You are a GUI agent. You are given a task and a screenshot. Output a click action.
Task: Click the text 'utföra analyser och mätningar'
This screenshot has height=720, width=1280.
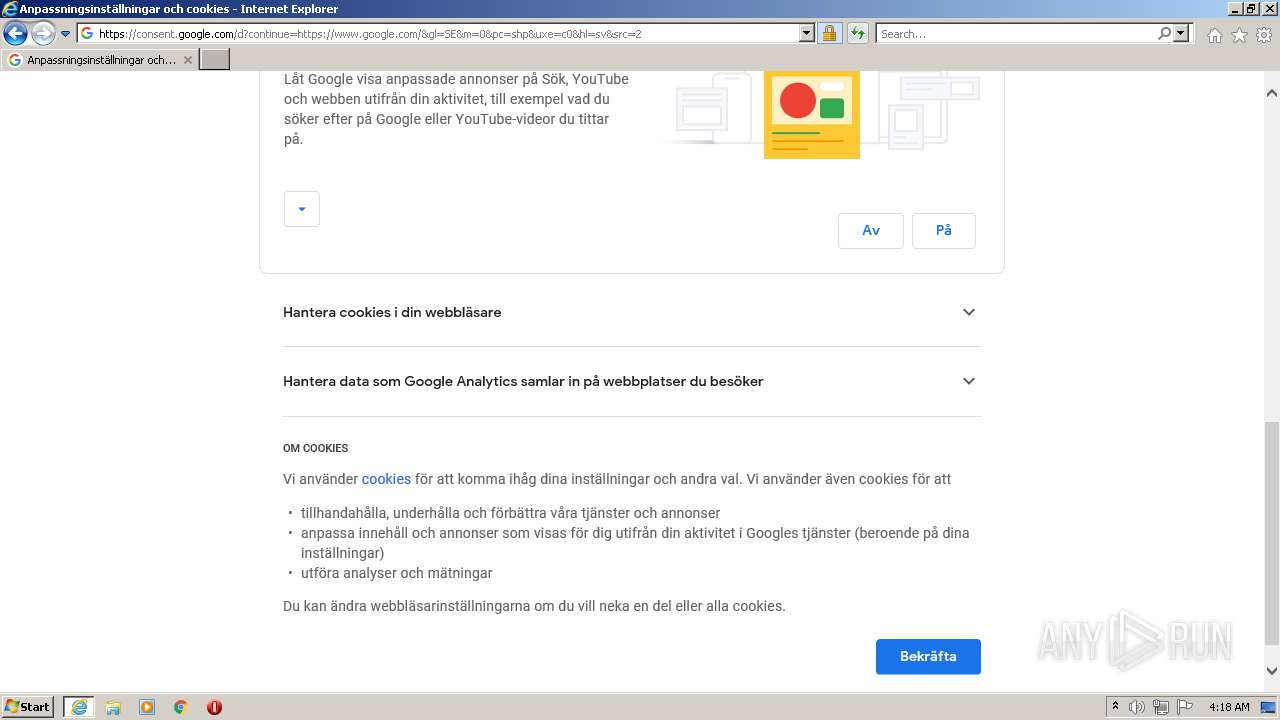click(x=397, y=573)
